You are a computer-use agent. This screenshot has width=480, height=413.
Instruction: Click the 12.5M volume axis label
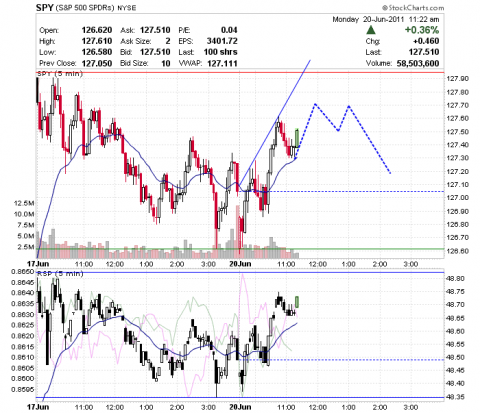click(x=24, y=203)
